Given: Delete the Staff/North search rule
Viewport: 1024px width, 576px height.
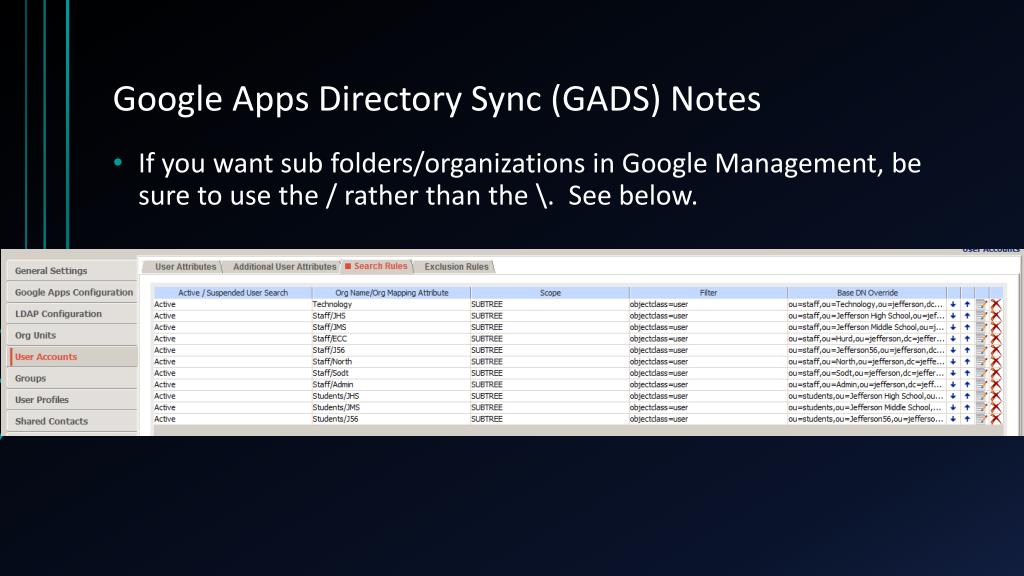Looking at the screenshot, I should [995, 362].
